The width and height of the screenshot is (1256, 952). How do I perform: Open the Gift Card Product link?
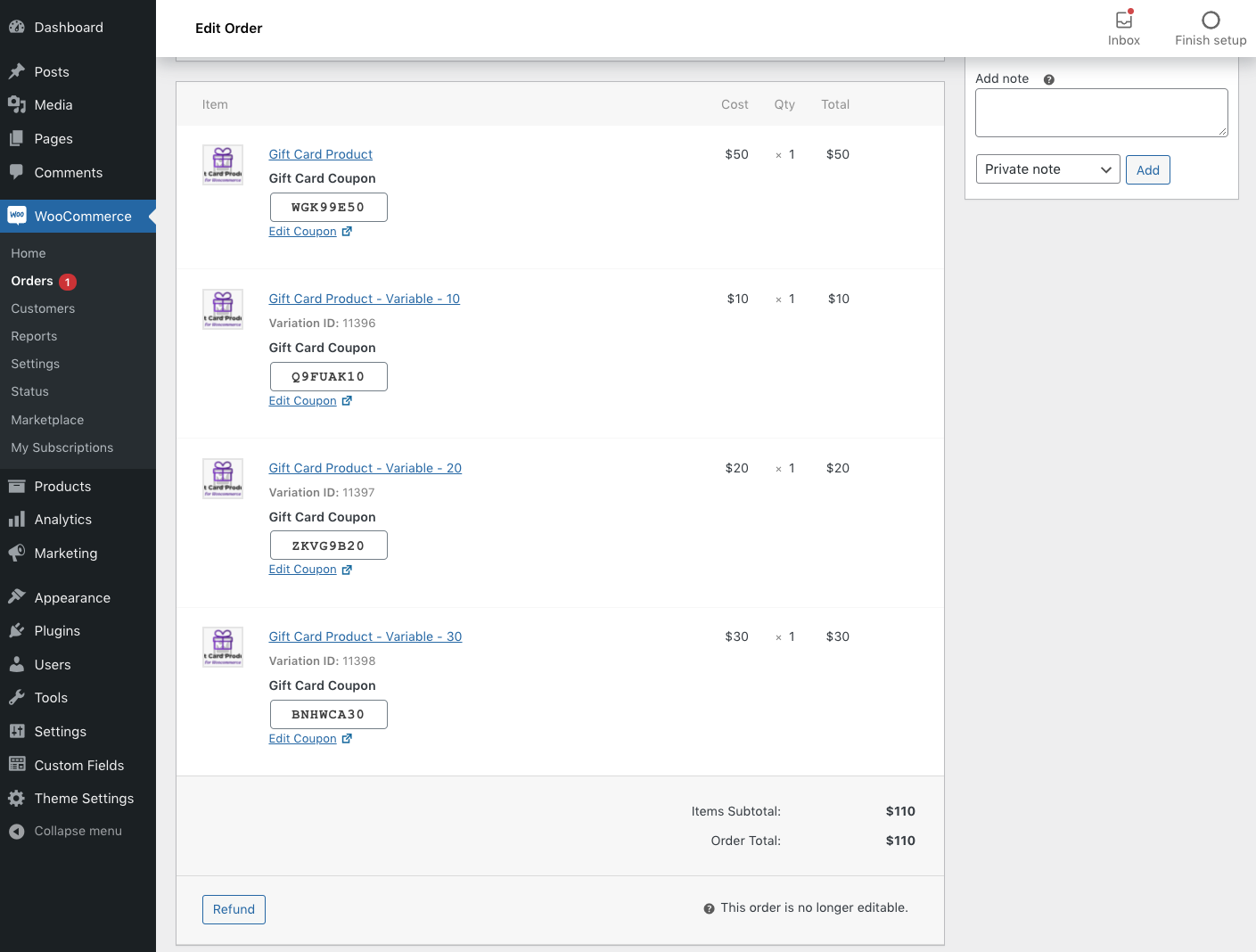(321, 154)
